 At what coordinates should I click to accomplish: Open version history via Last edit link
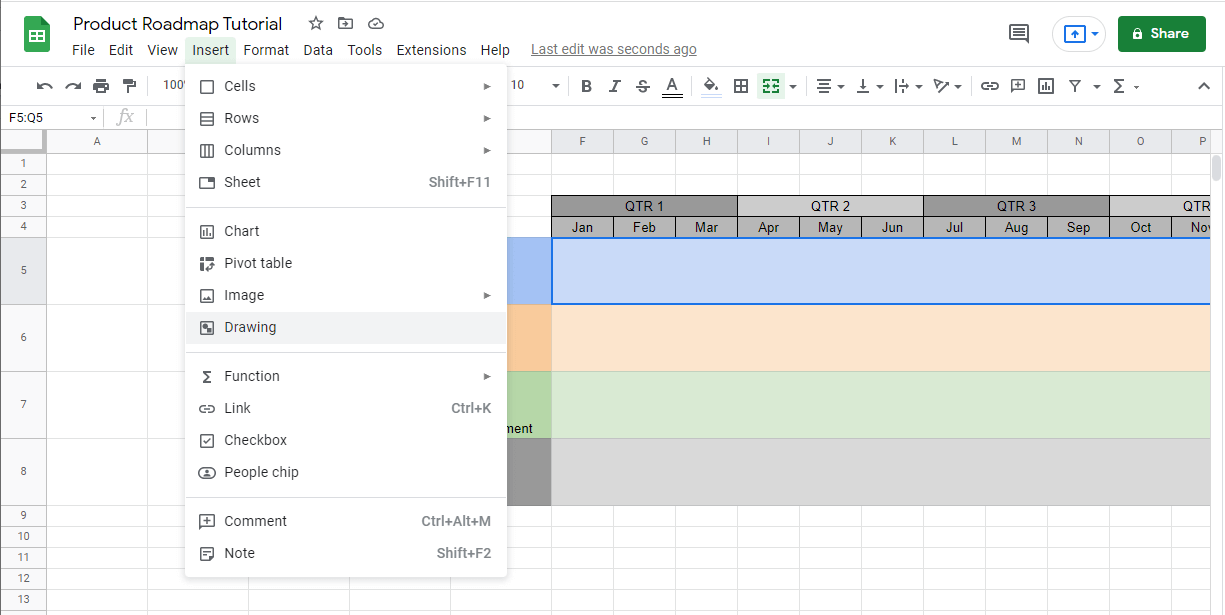pos(613,48)
